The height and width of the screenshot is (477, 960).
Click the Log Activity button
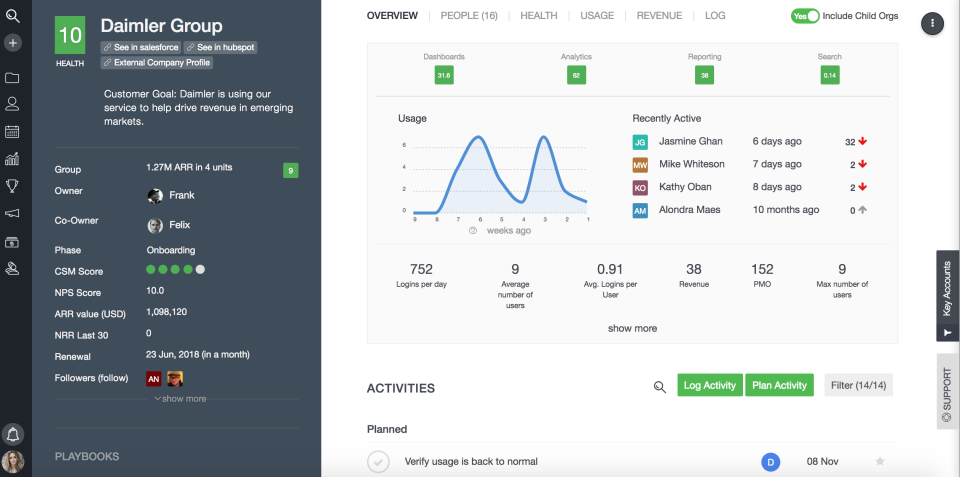pos(710,385)
